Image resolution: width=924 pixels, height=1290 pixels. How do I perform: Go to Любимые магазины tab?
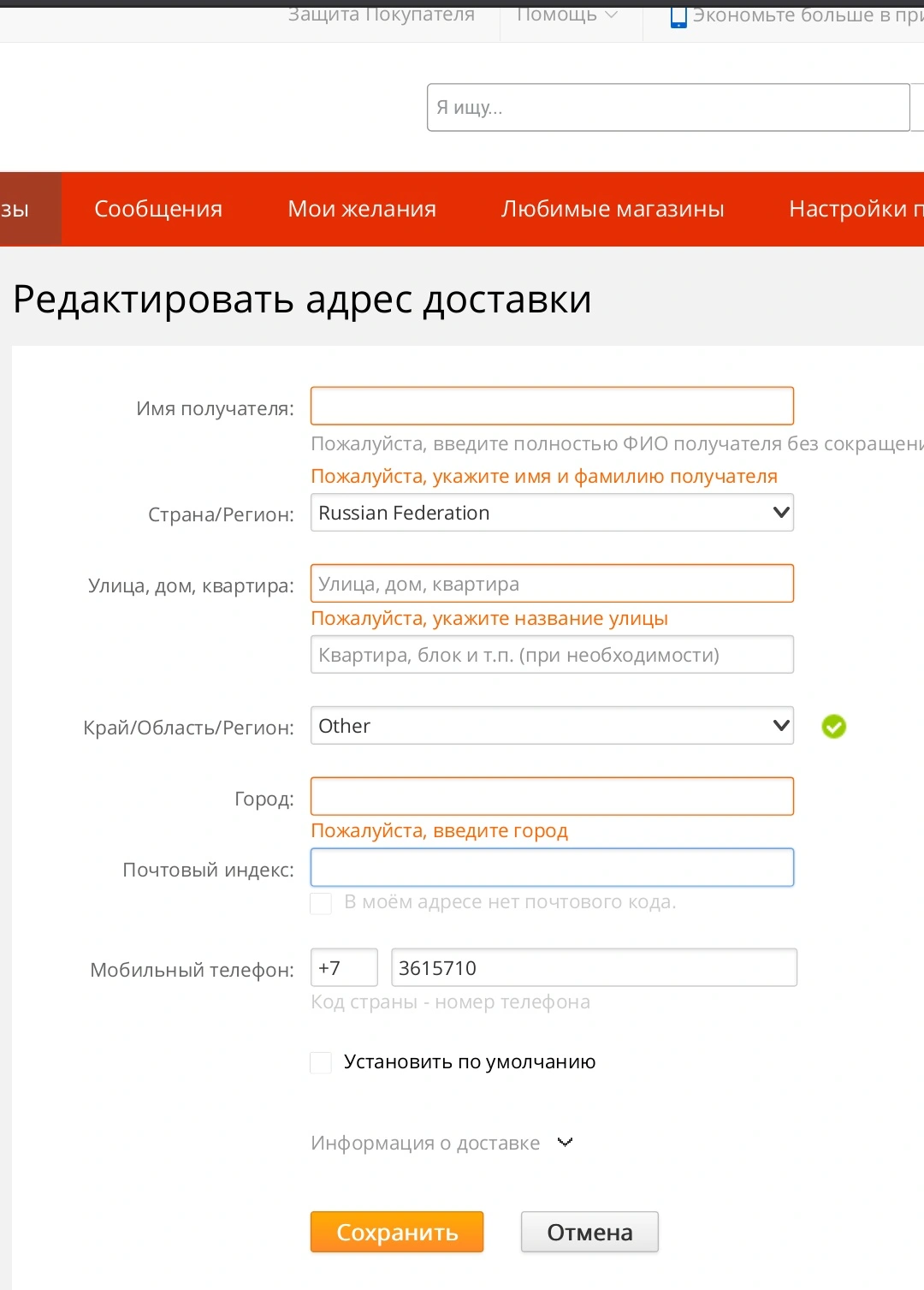point(613,209)
